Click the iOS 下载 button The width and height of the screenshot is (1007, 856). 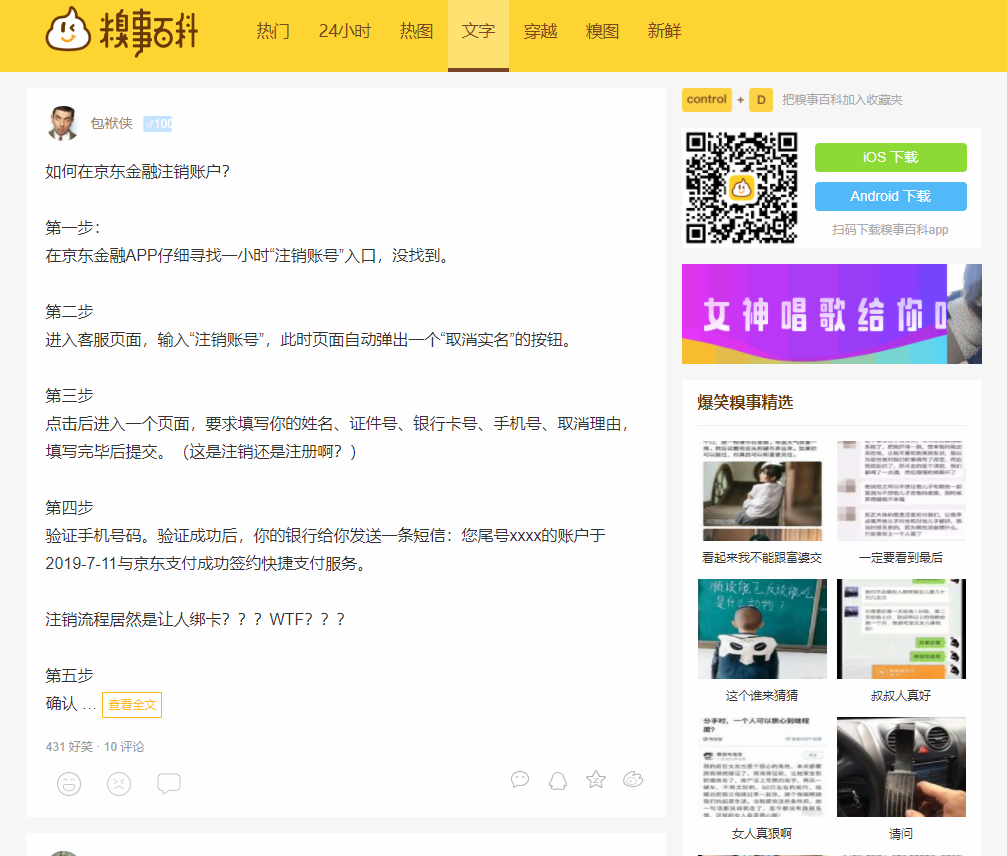coord(890,157)
